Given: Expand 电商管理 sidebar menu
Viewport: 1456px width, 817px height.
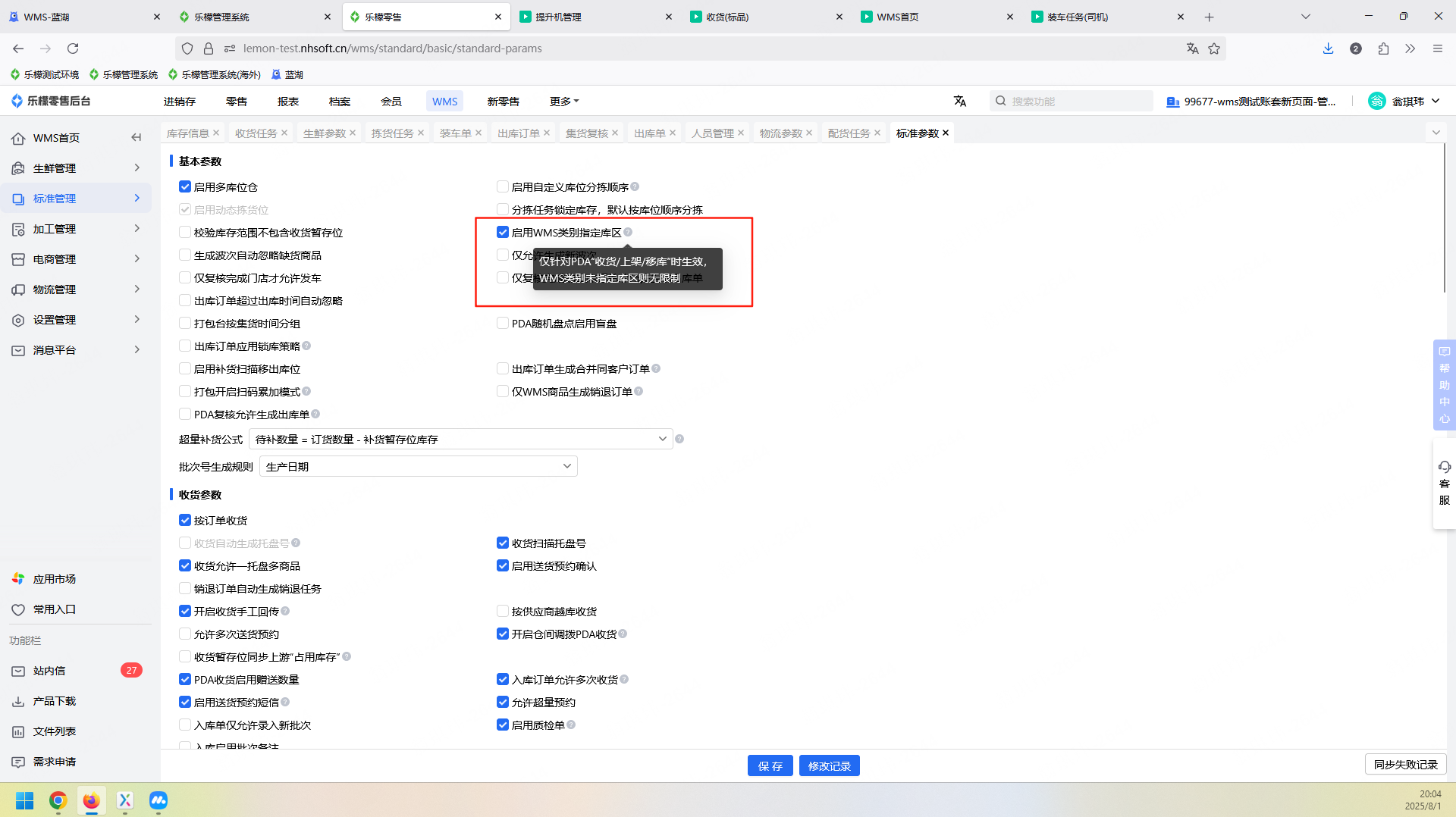Looking at the screenshot, I should [x=76, y=258].
